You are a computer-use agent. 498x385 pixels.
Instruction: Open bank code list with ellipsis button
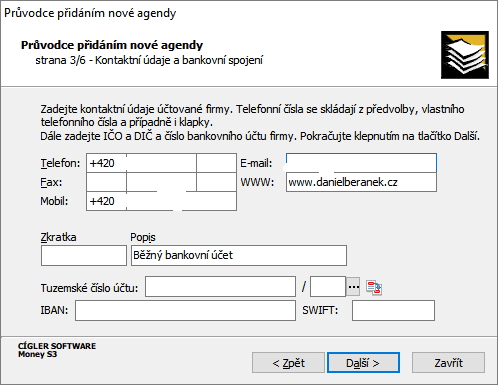(x=353, y=286)
